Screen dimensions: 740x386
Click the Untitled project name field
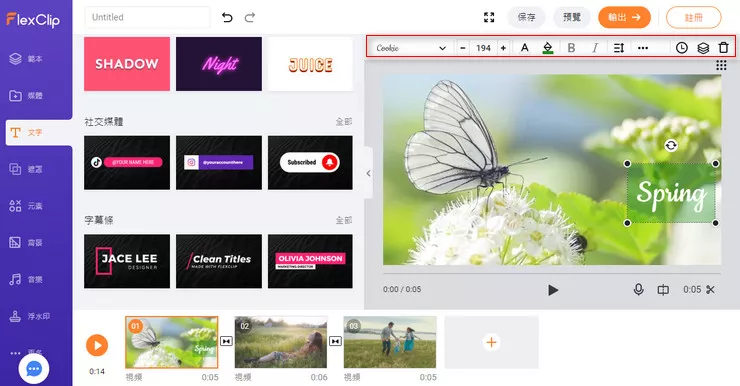point(147,17)
